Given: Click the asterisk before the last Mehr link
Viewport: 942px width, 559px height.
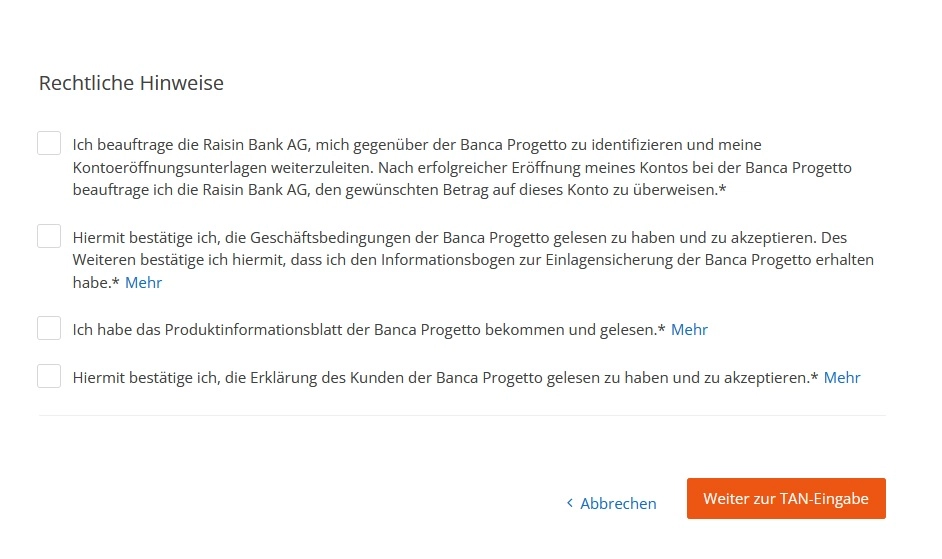Looking at the screenshot, I should point(815,378).
